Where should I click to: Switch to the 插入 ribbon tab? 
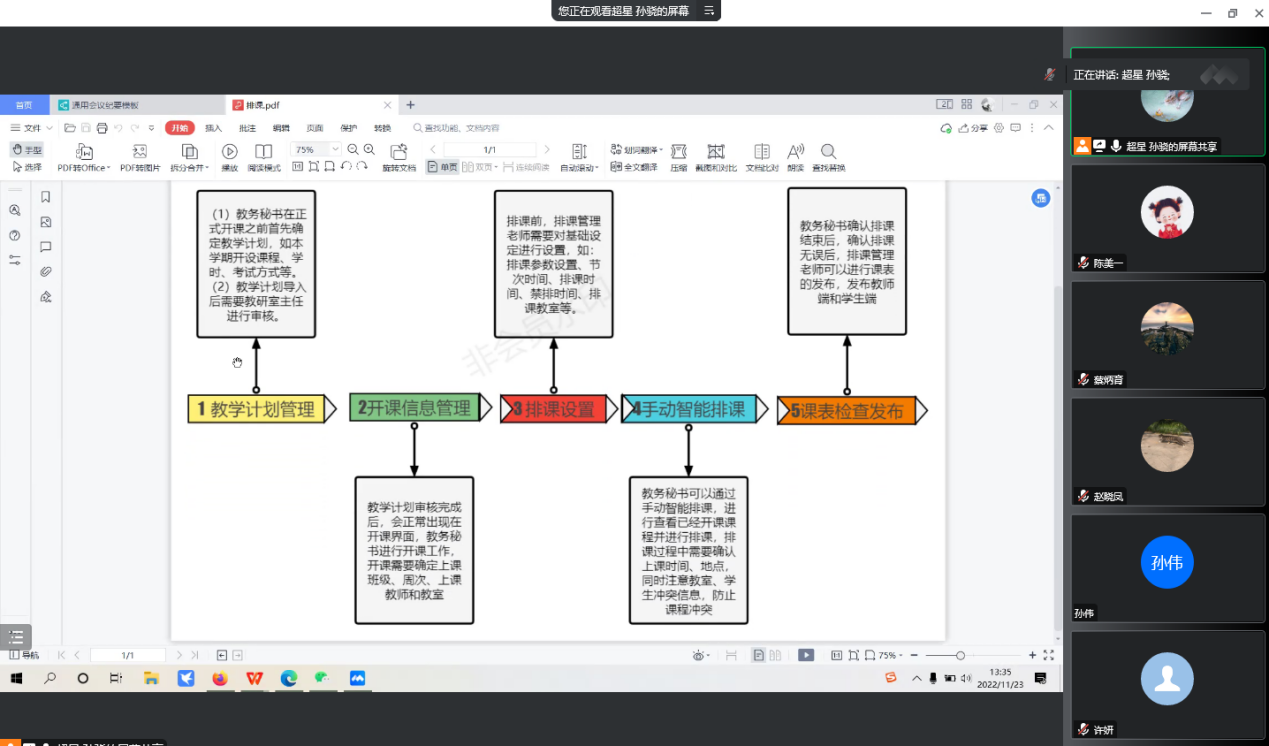(x=213, y=128)
